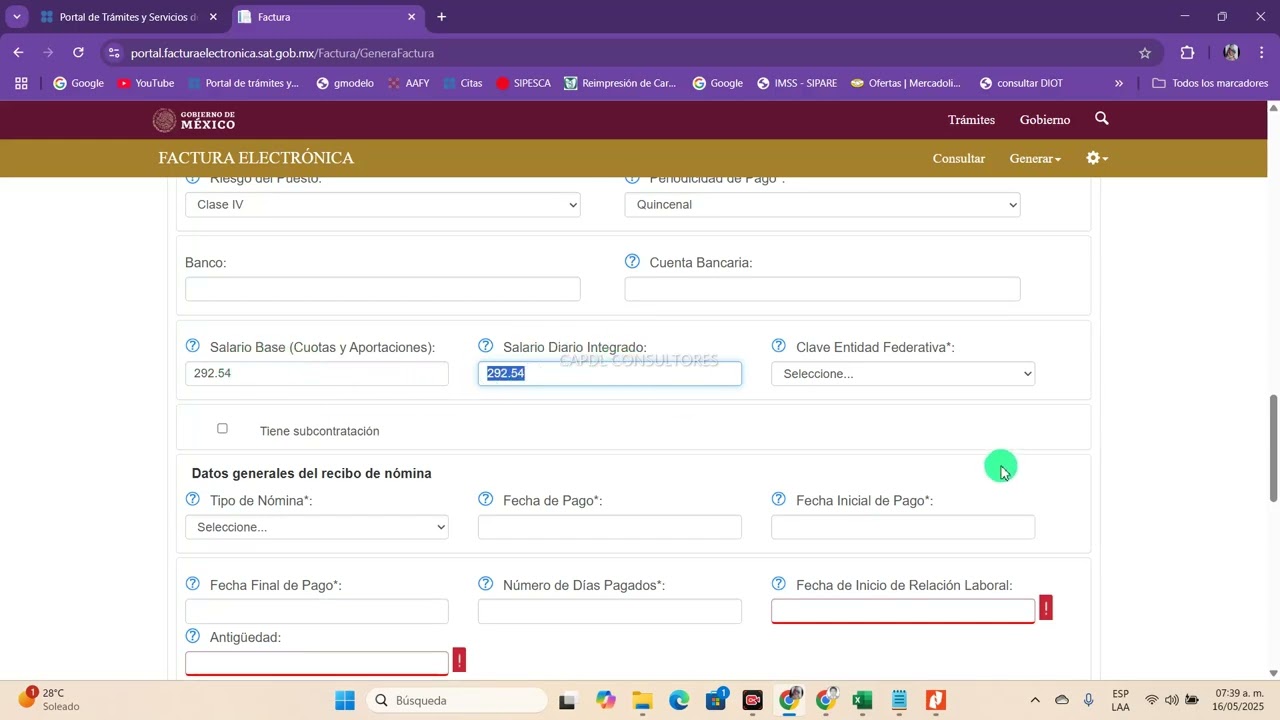Open the browser extensions puzzle icon
The width and height of the screenshot is (1280, 720).
[1187, 53]
